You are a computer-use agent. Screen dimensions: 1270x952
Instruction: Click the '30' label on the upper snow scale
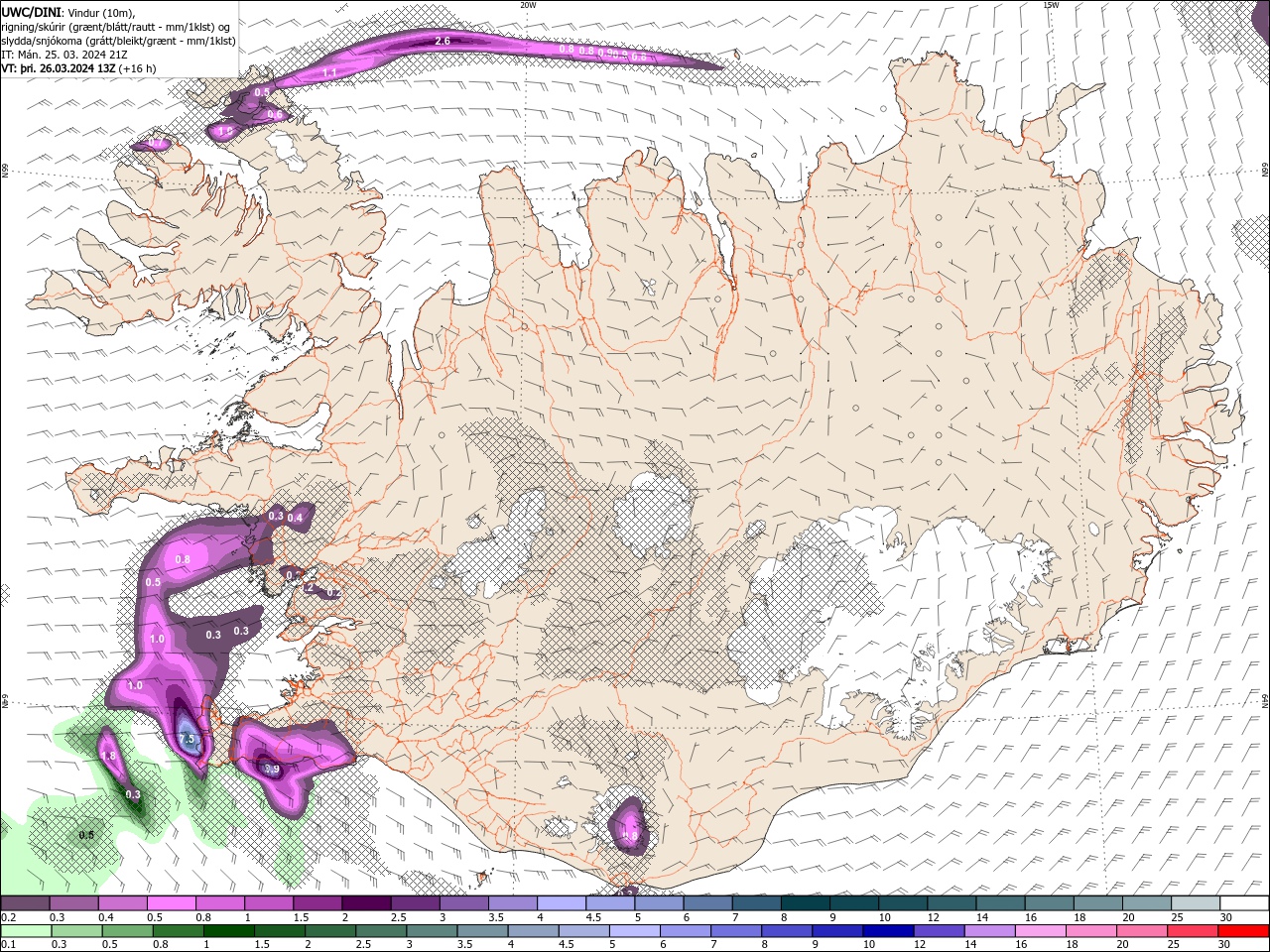pyautogui.click(x=1226, y=917)
